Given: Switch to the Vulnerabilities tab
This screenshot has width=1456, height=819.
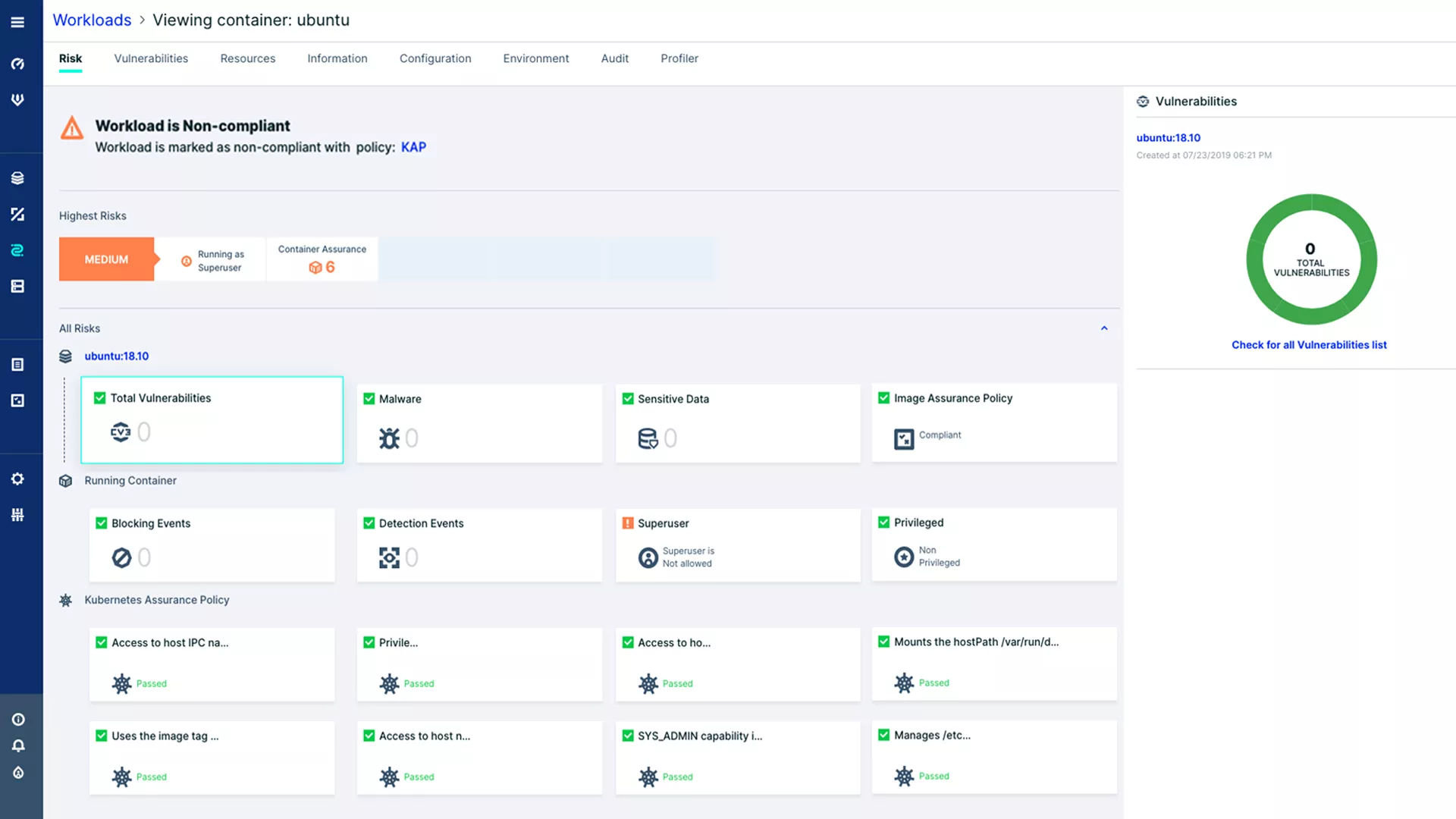Looking at the screenshot, I should click(151, 57).
